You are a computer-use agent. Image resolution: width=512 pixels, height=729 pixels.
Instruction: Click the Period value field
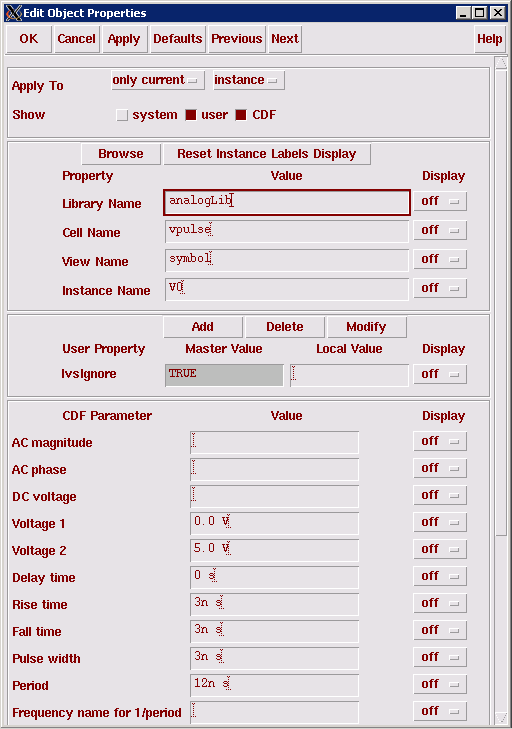point(274,684)
